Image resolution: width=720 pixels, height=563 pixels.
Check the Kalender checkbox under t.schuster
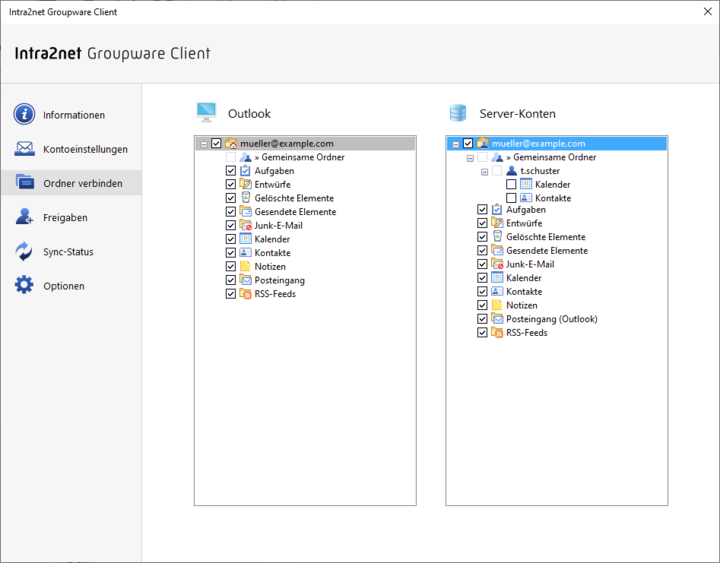tap(511, 185)
